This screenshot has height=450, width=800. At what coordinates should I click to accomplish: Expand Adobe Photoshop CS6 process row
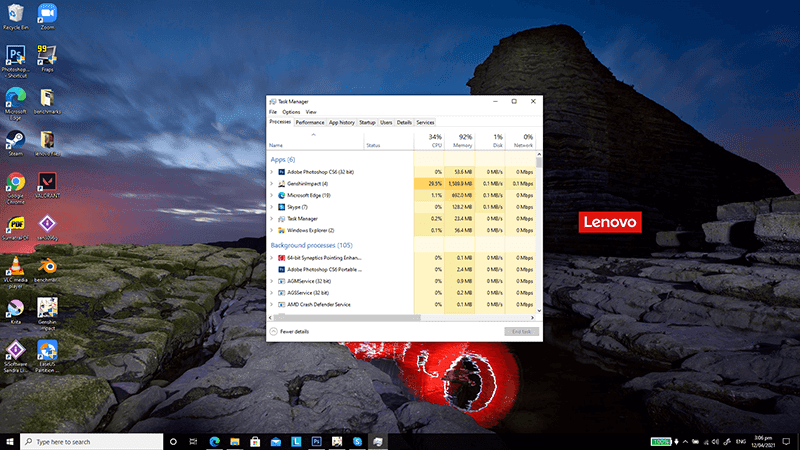point(271,172)
